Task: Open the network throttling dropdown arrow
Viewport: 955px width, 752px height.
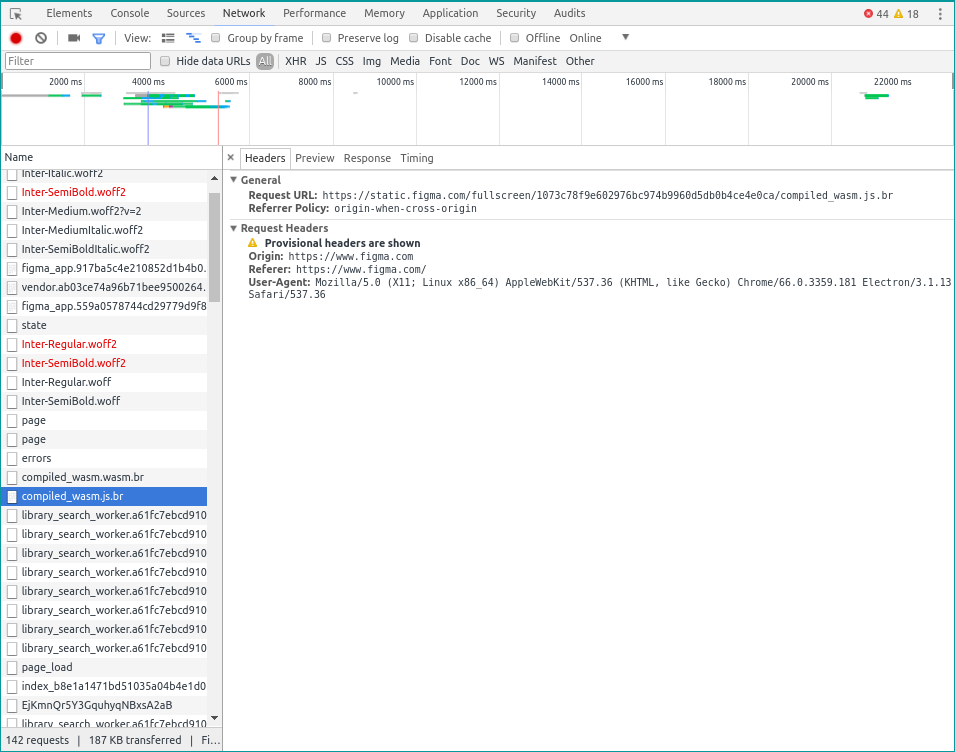Action: (x=626, y=37)
